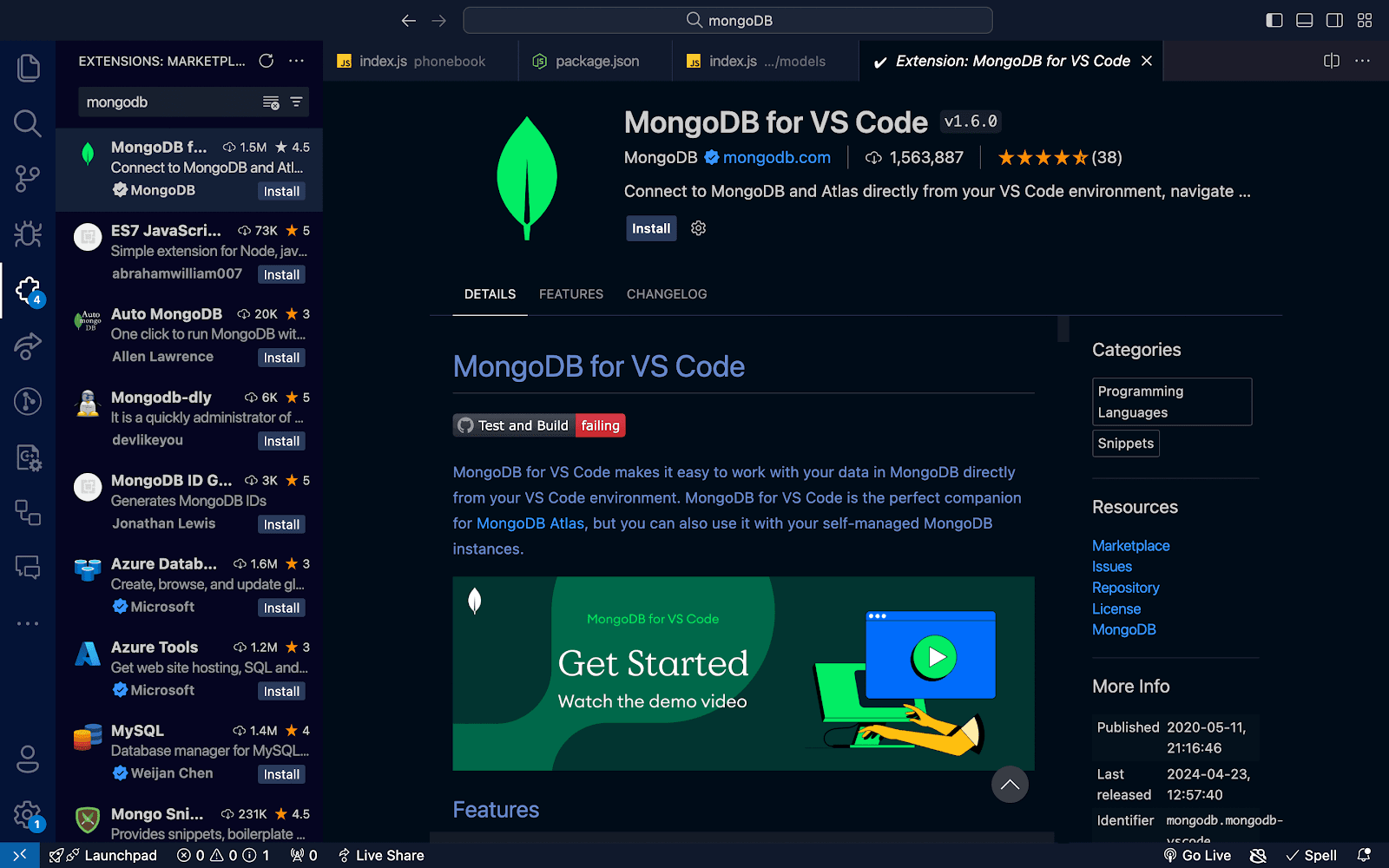Install Auto MongoDB extension

pyautogui.click(x=282, y=358)
